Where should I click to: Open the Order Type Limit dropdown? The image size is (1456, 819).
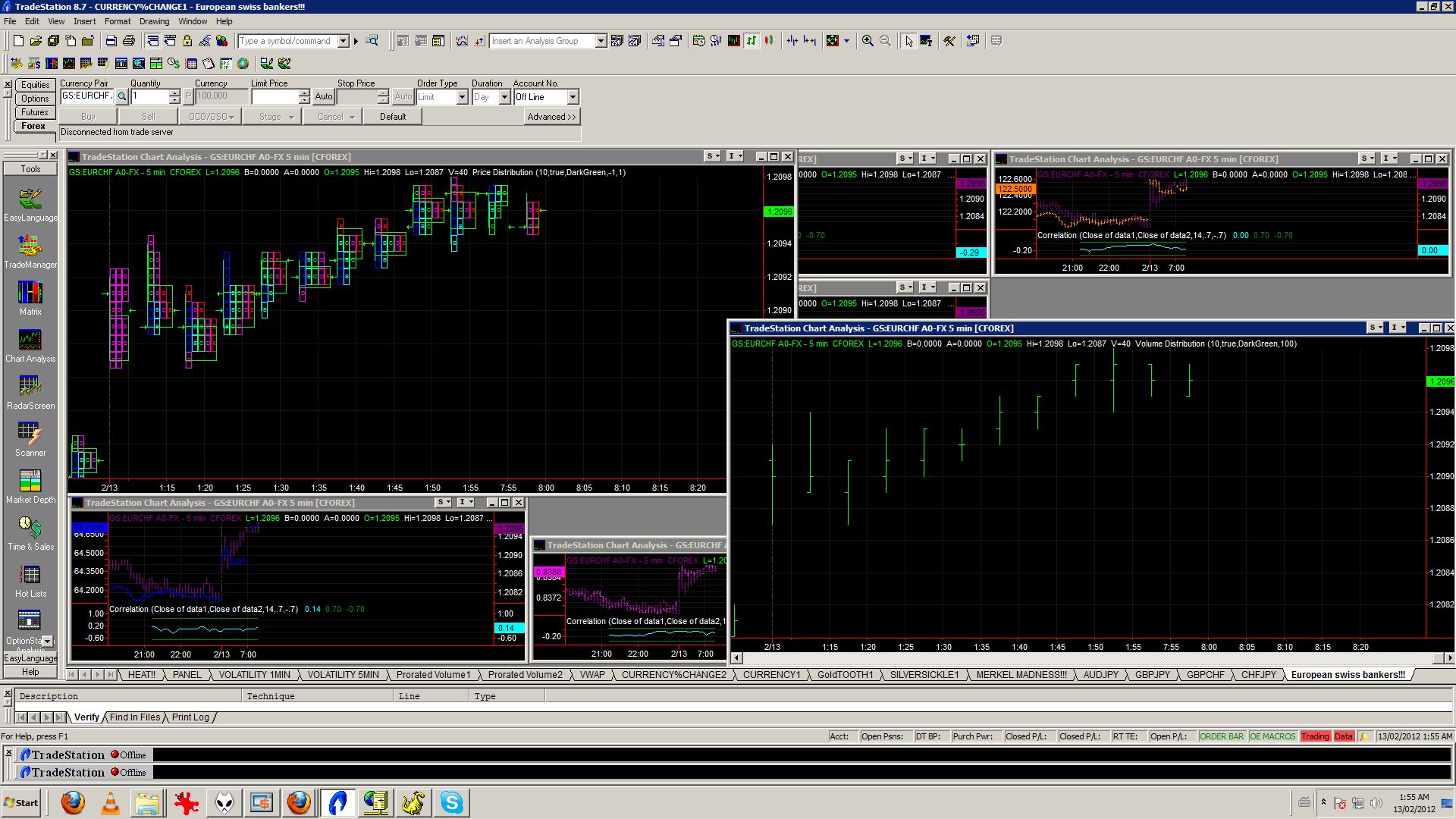point(462,97)
